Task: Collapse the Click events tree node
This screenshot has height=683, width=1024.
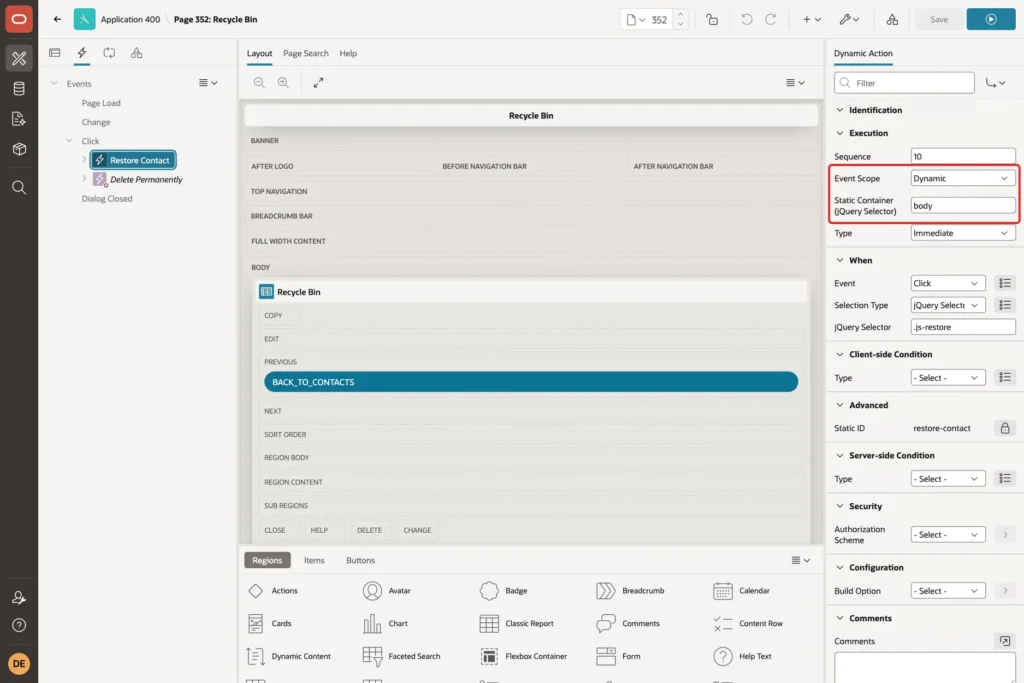Action: pos(69,141)
